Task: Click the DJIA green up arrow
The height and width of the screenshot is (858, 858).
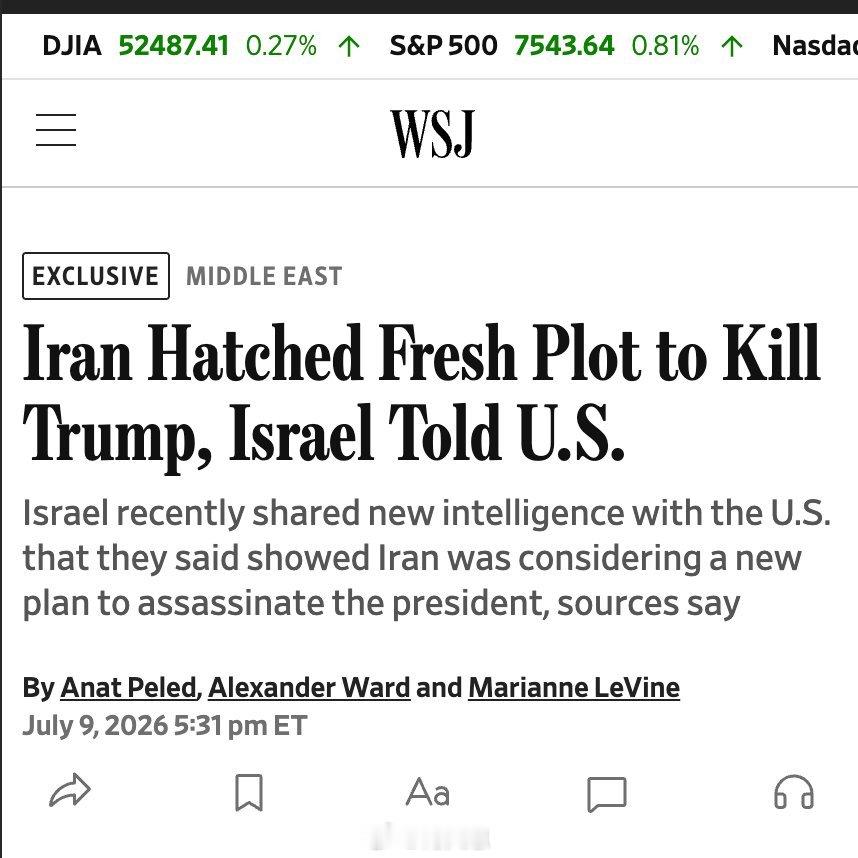Action: coord(349,46)
